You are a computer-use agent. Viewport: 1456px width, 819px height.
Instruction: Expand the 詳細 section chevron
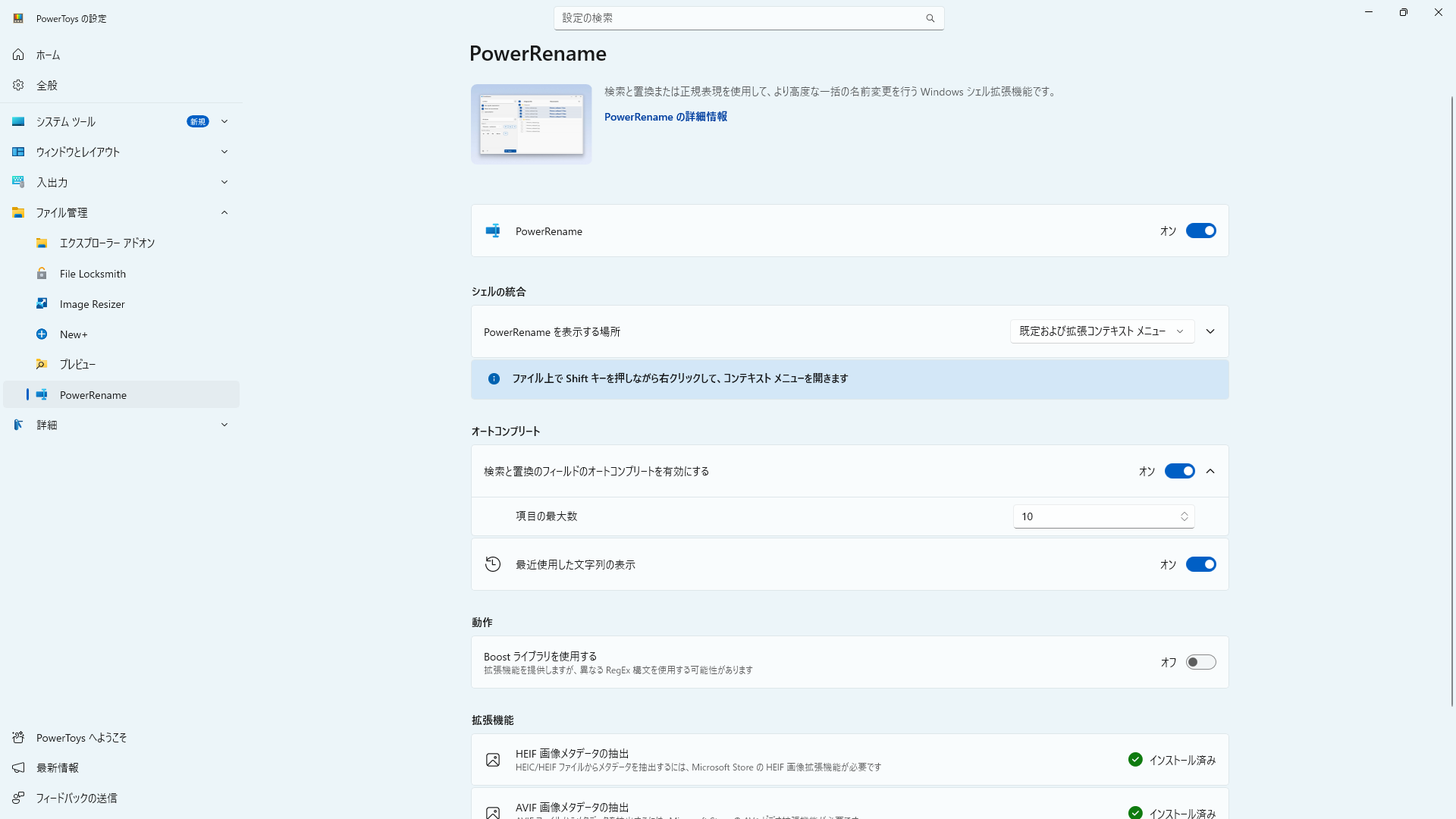click(224, 425)
